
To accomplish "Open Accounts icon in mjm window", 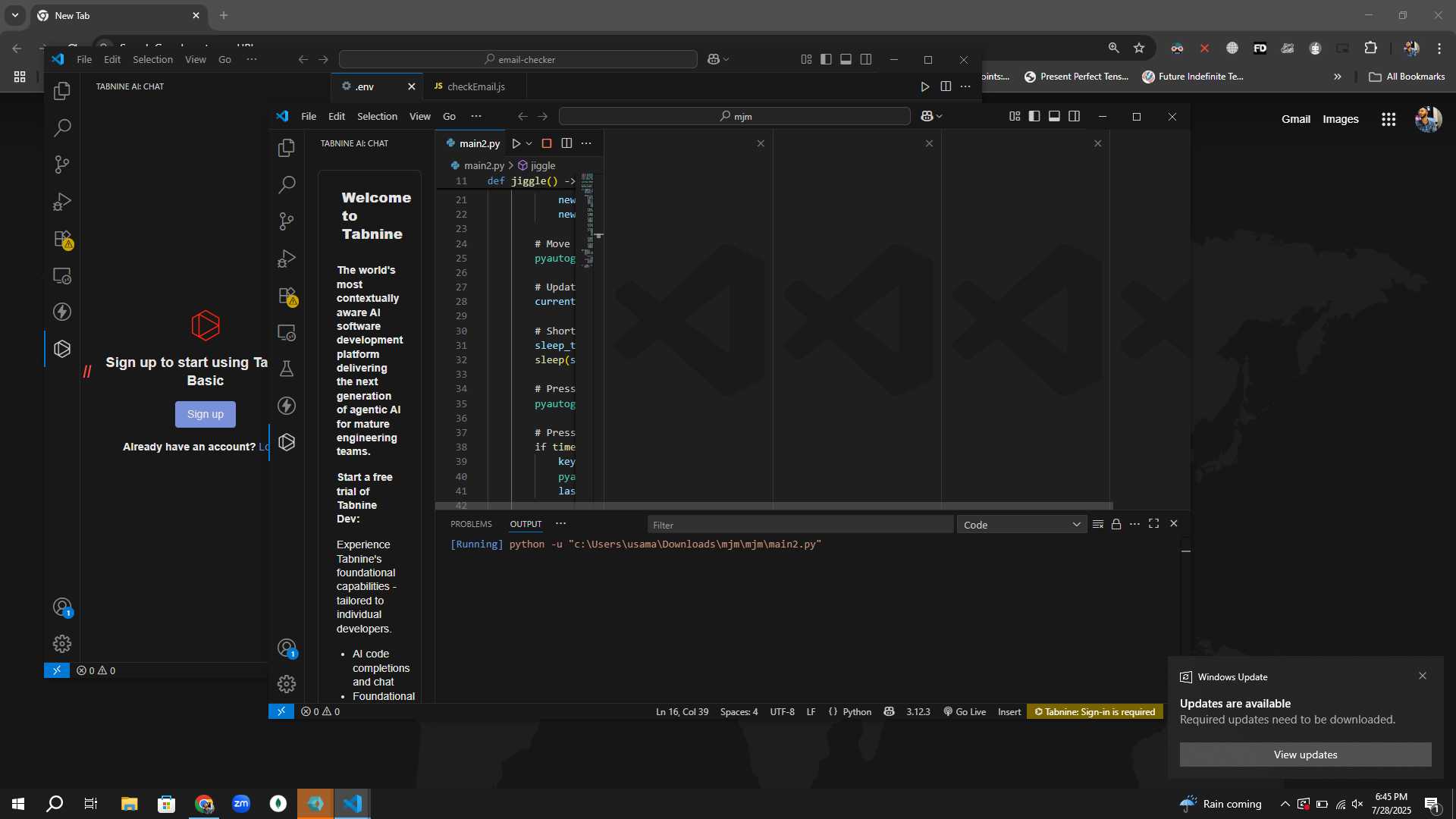I will [287, 648].
